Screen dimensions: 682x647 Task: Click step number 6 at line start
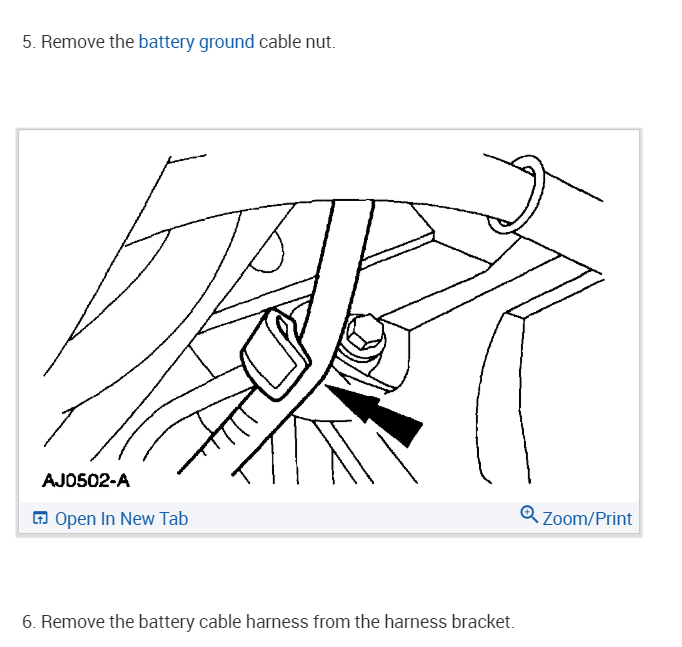point(29,622)
